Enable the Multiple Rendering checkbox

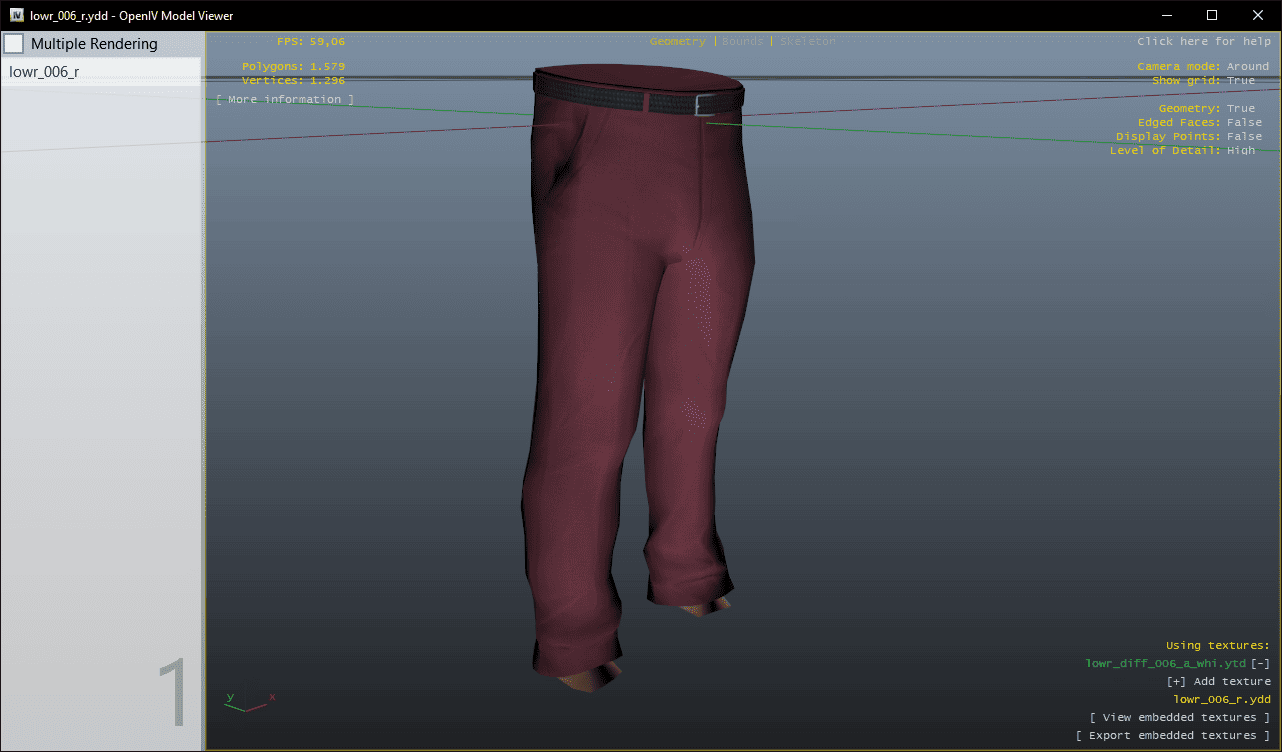14,44
